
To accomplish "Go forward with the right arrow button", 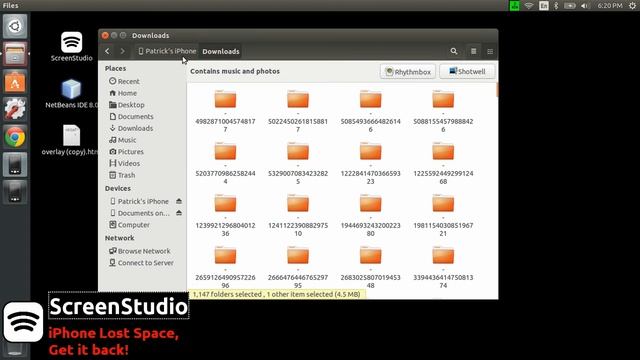I will click(122, 51).
